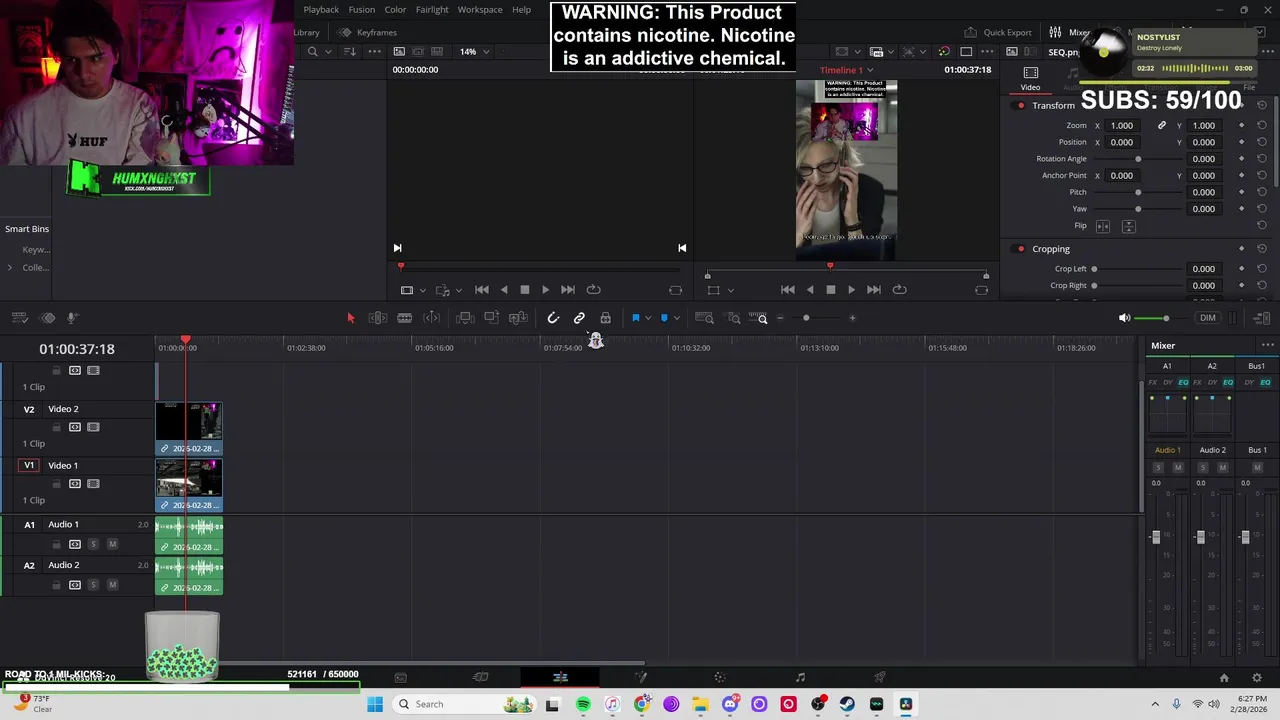Activate Trim Edit Mode tool
This screenshot has height=720, width=1280.
pyautogui.click(x=378, y=318)
